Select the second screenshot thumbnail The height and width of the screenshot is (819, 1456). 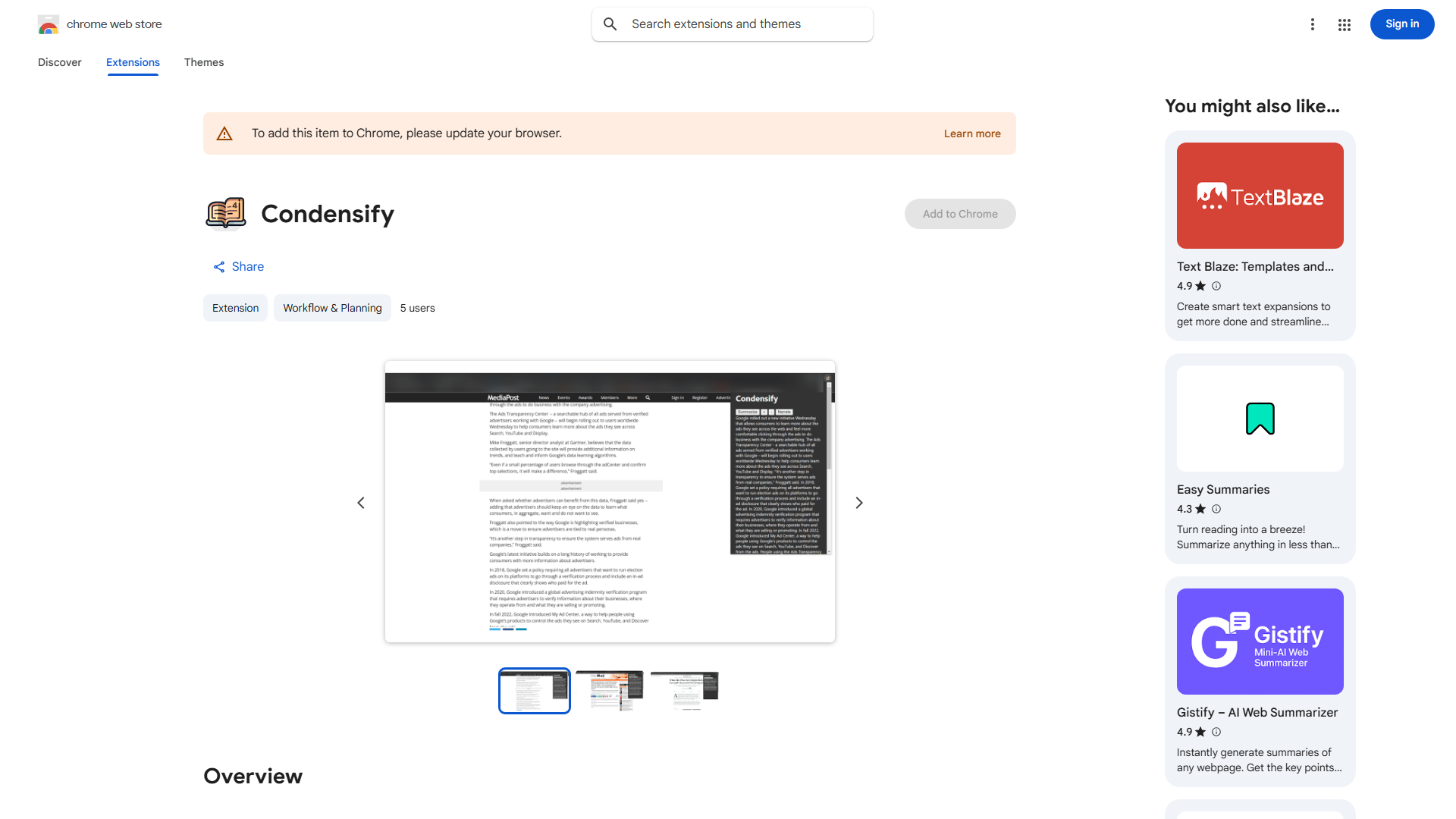[x=609, y=690]
